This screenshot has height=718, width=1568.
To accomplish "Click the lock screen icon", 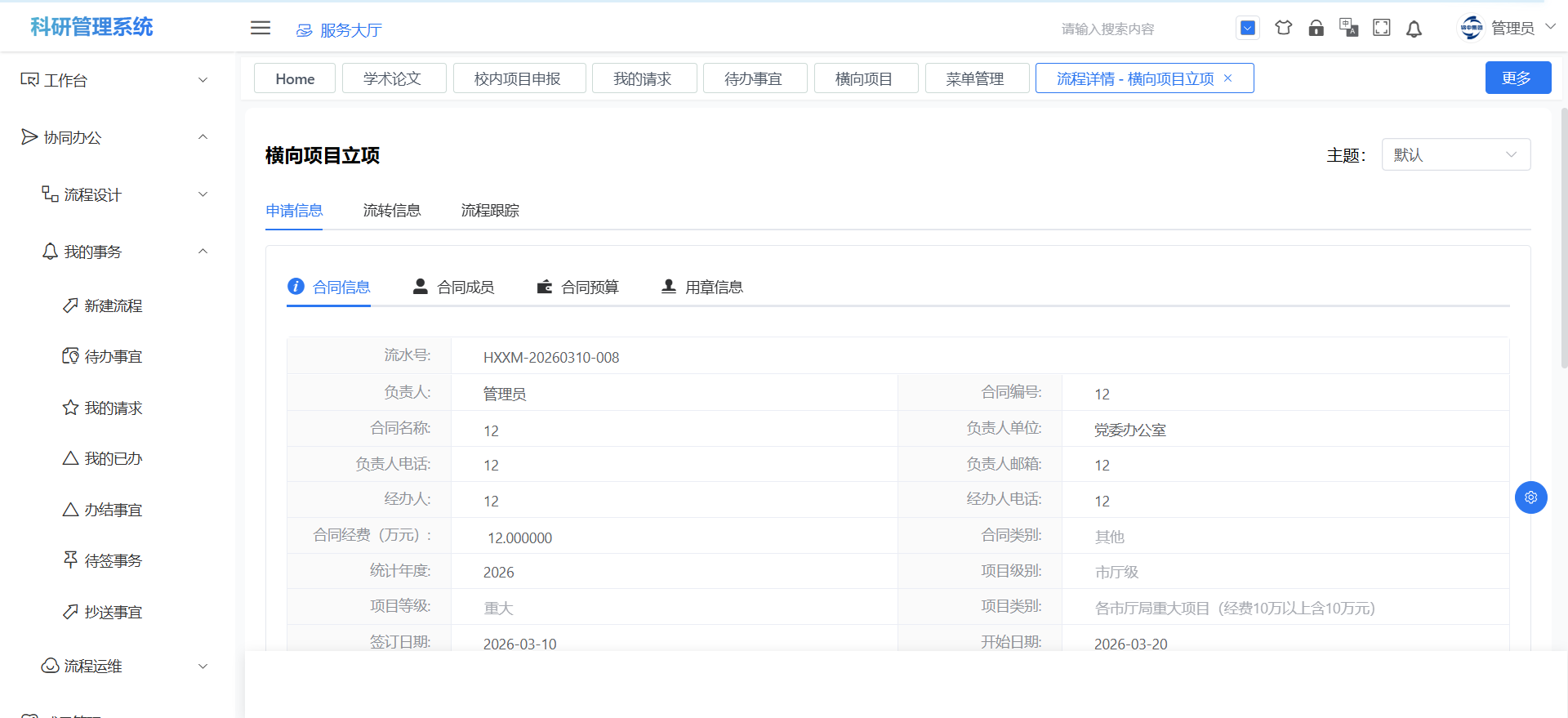I will pos(1316,28).
